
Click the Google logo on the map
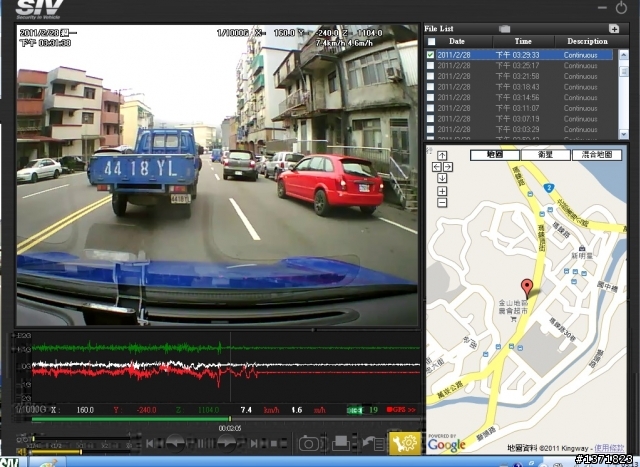point(447,445)
